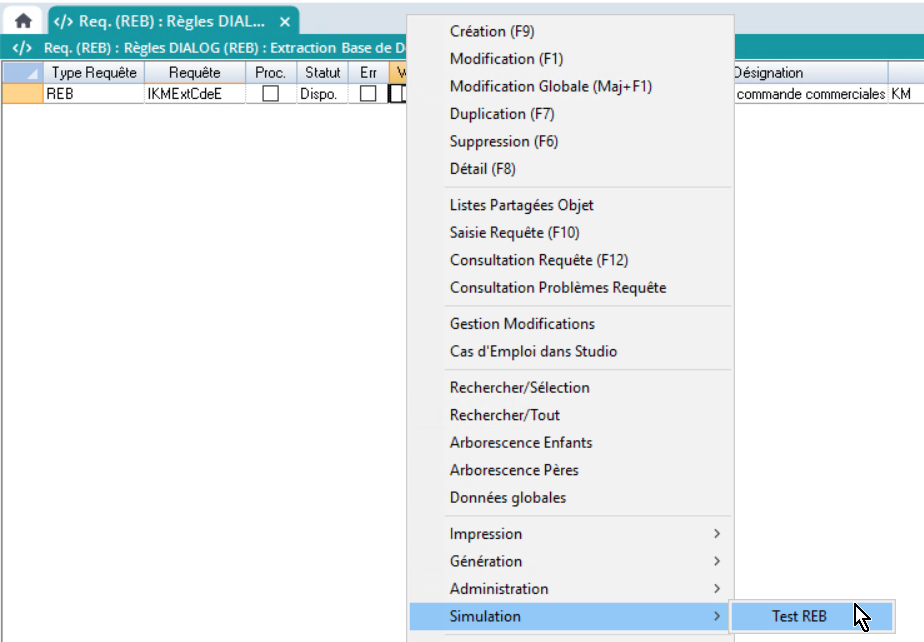The height and width of the screenshot is (642, 924).
Task: Open Gestion Modifications entry
Action: pyautogui.click(x=522, y=324)
